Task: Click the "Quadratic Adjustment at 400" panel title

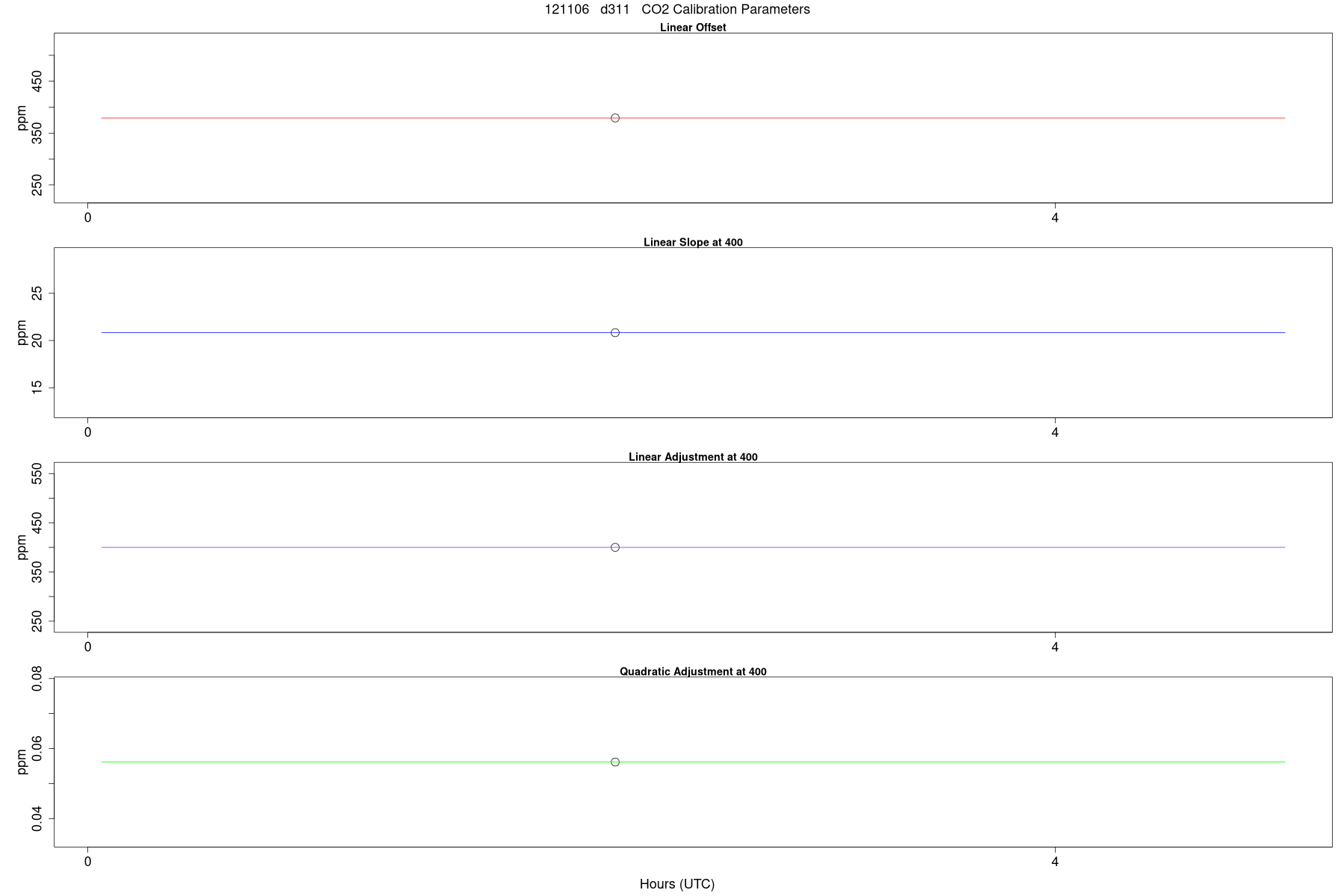Action: (693, 672)
